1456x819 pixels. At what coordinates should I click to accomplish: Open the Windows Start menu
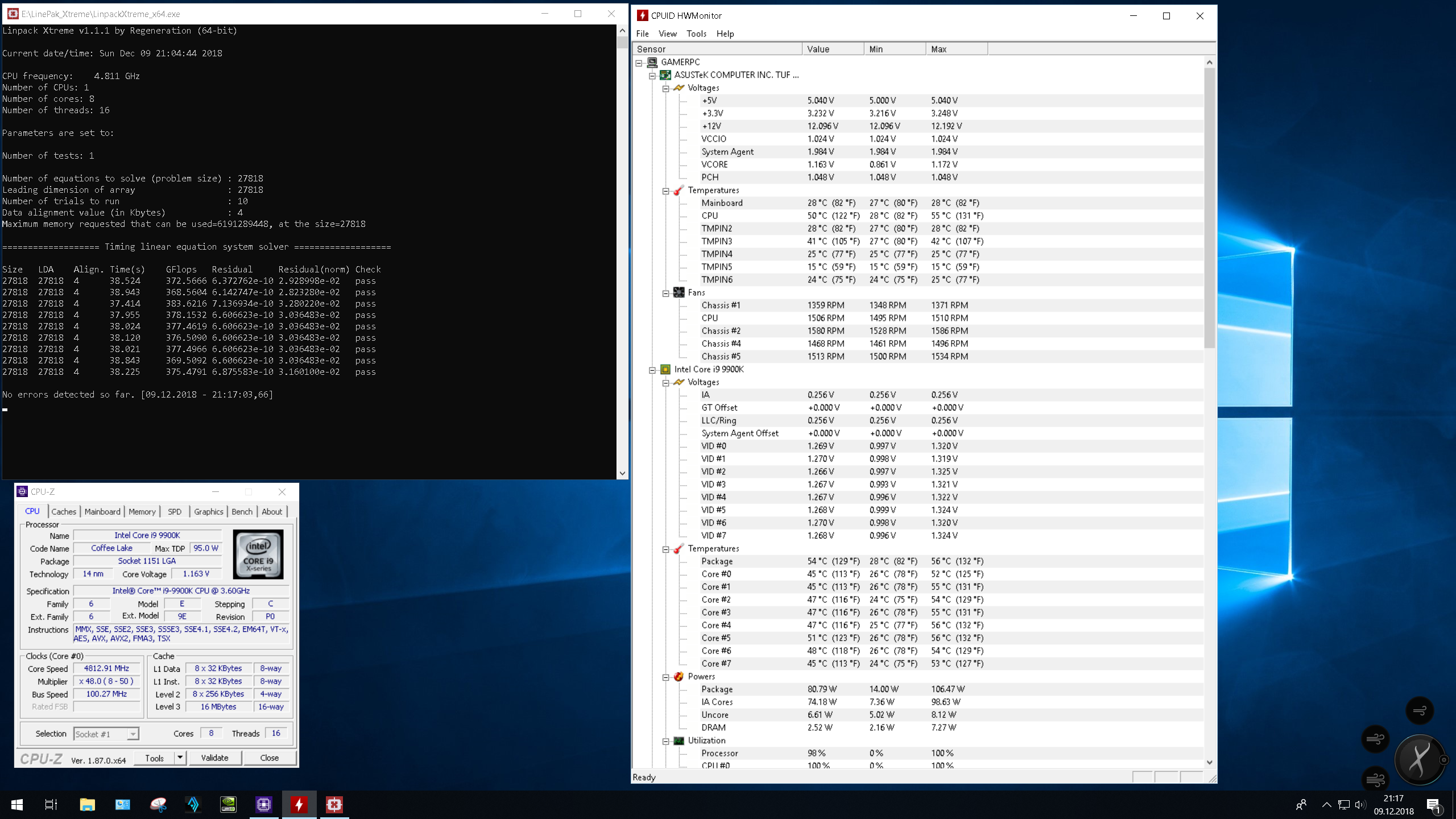17,805
